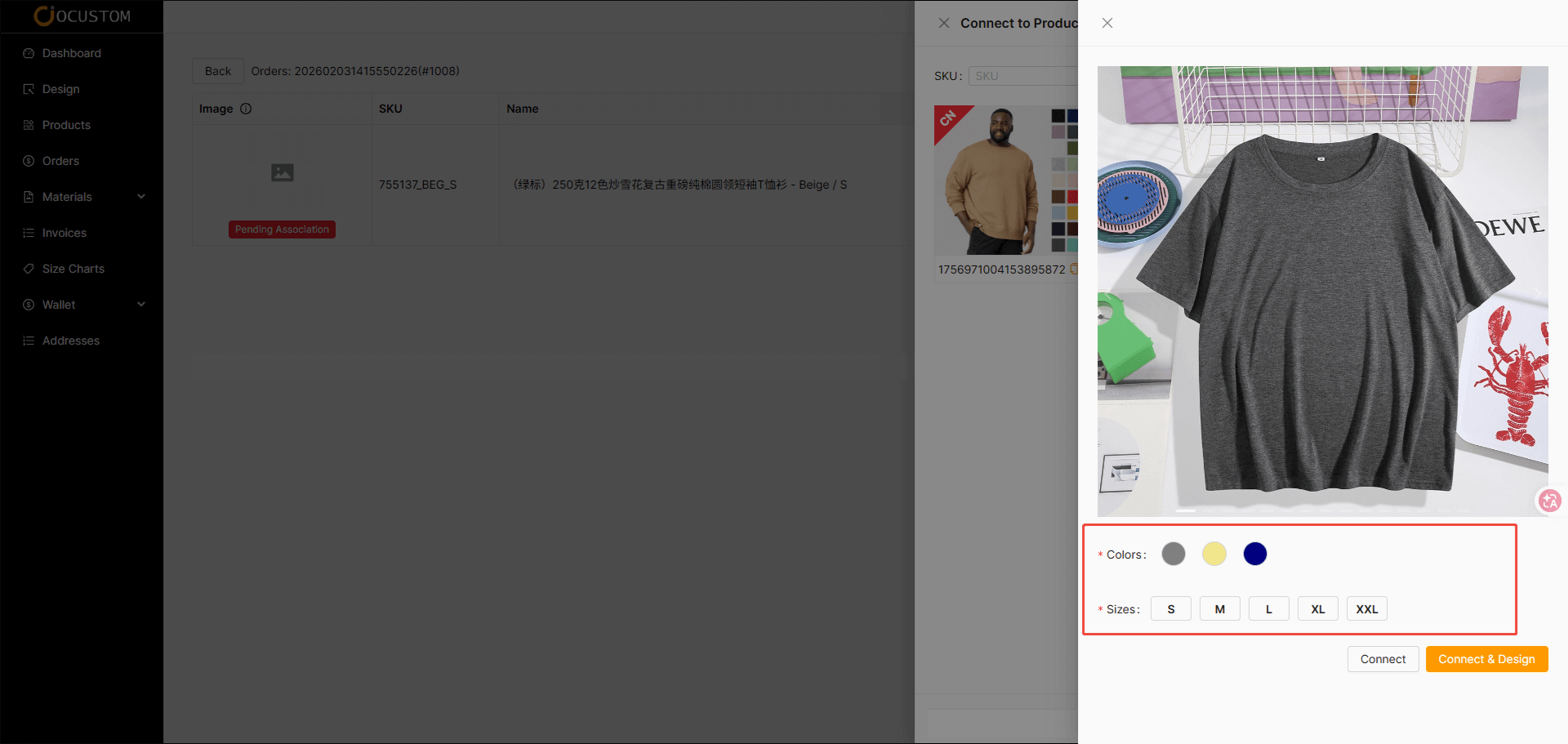Select size S option
This screenshot has width=1568, height=744.
[1170, 609]
